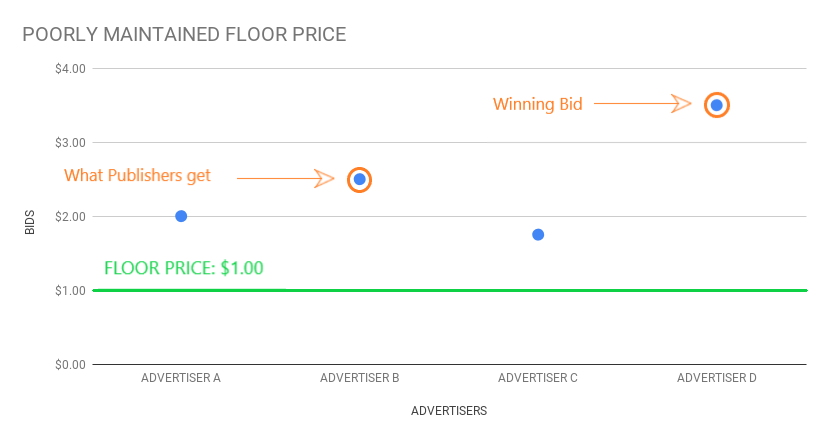The width and height of the screenshot is (828, 440).
Task: Click the ADVERTISER C axis label
Action: tap(538, 378)
